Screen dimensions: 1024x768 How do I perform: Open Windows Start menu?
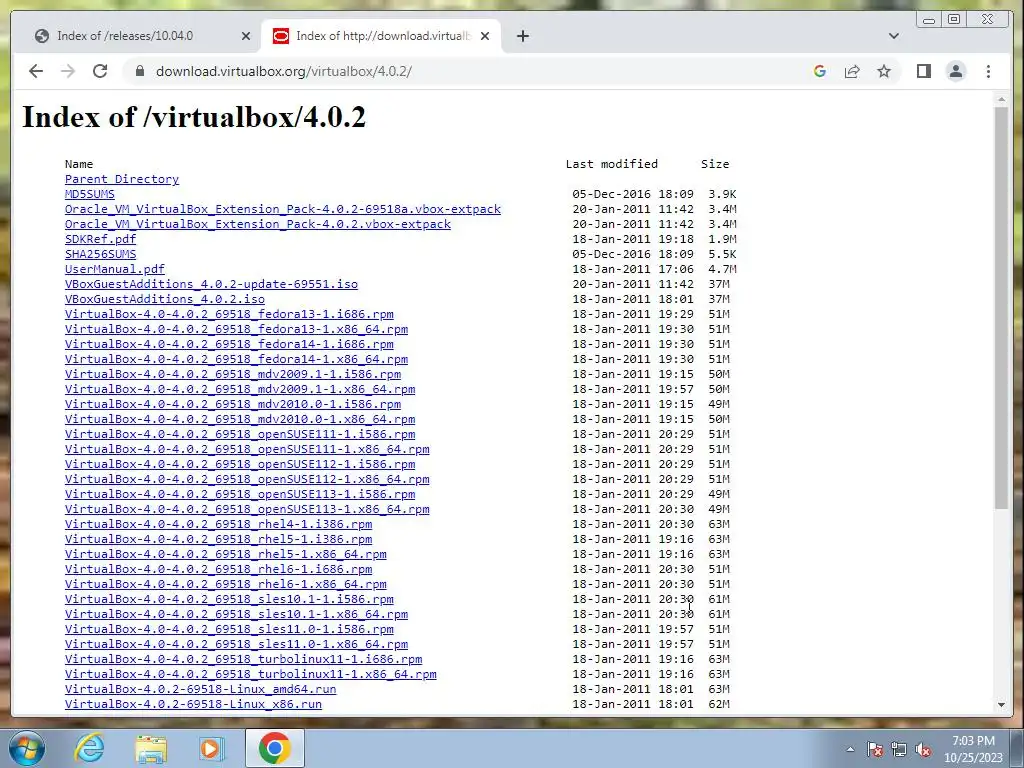[x=27, y=748]
